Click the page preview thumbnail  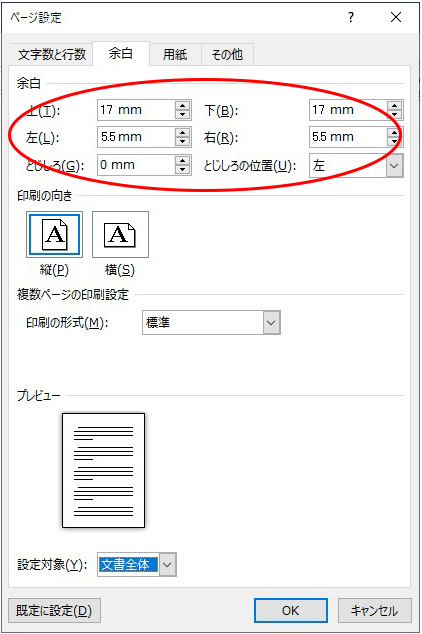tap(103, 470)
